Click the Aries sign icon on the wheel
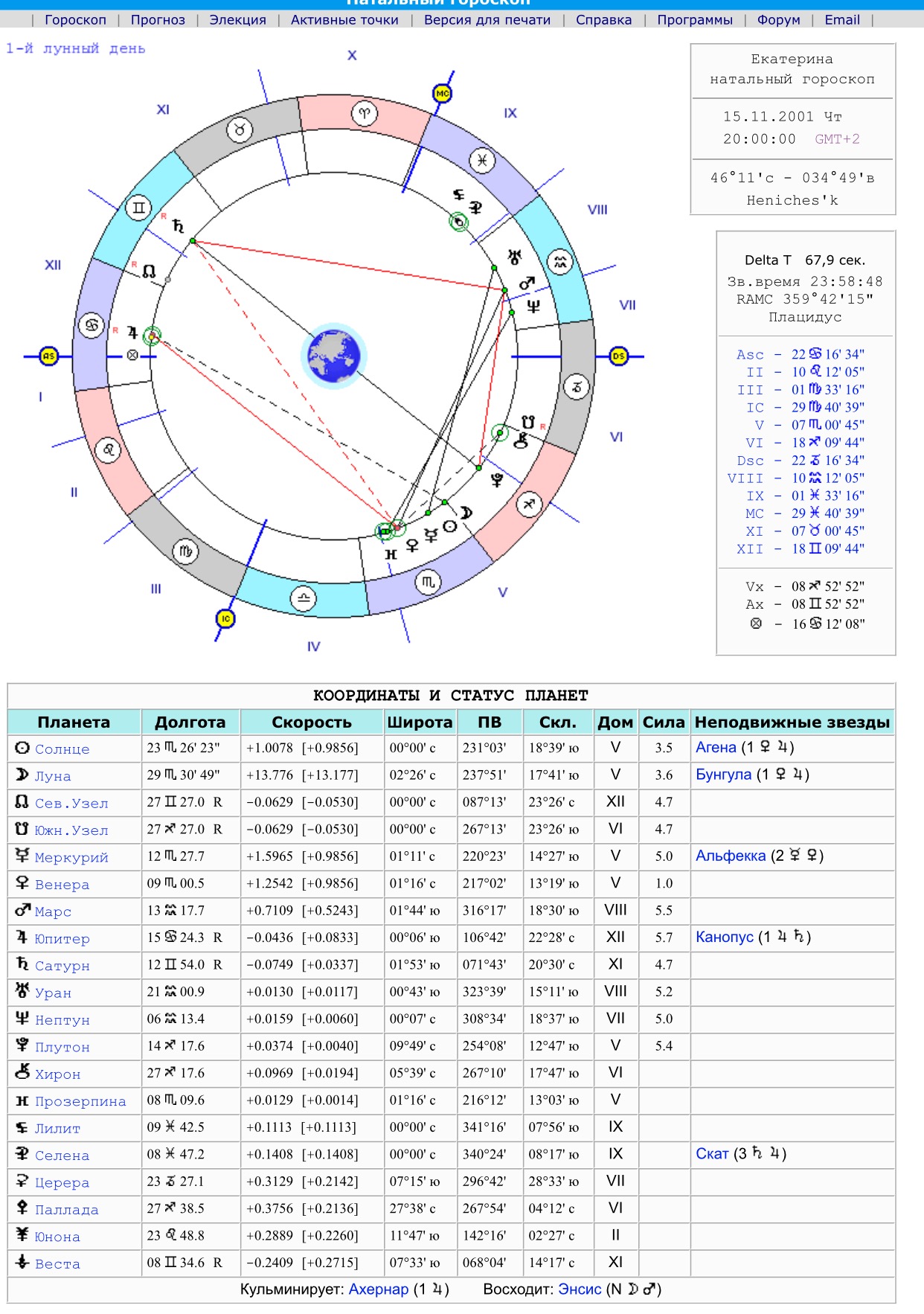This screenshot has width=924, height=1314. click(x=365, y=114)
